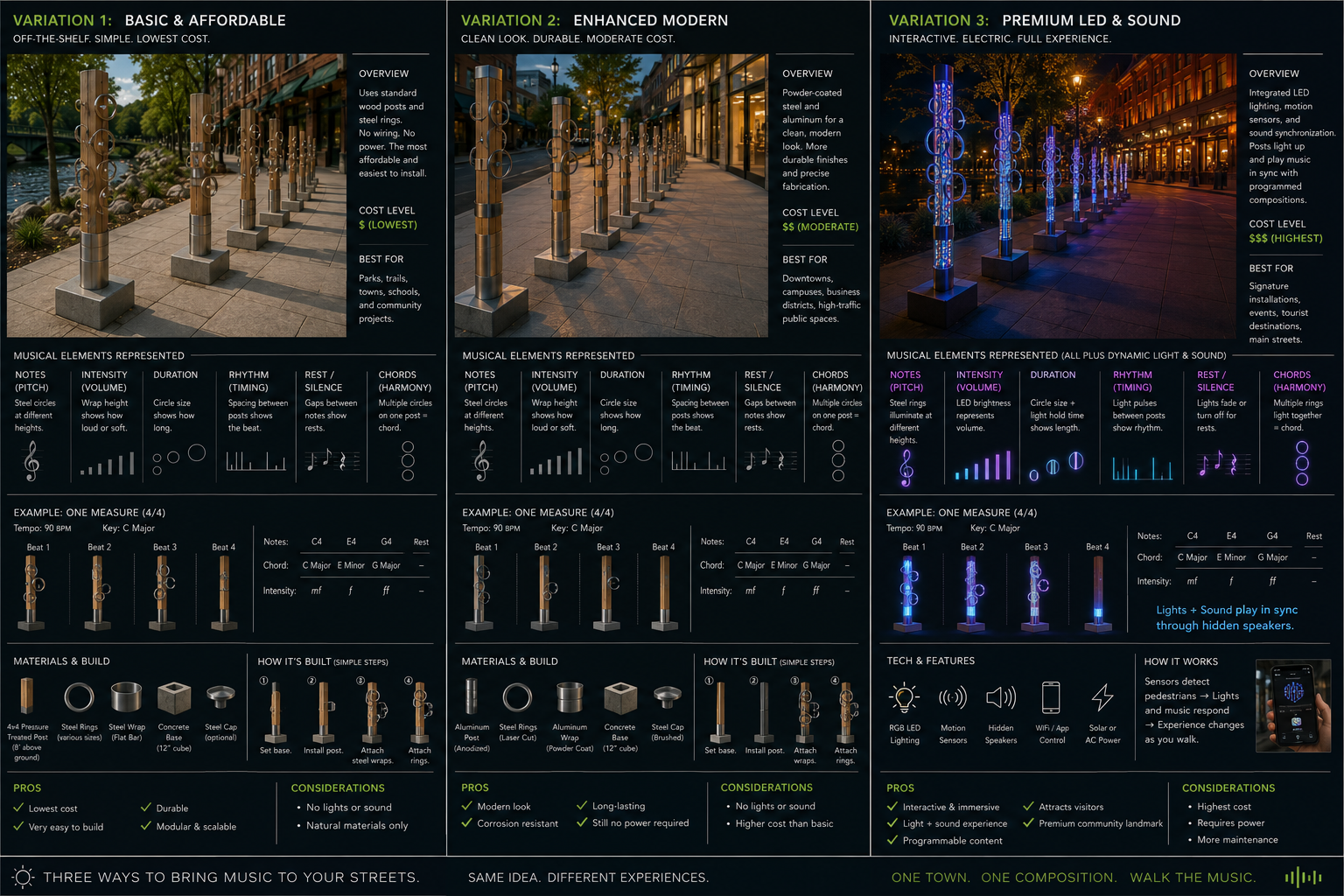Click the 'Still no power required' pro
Screen dimensions: 1344x896
pyautogui.click(x=640, y=822)
